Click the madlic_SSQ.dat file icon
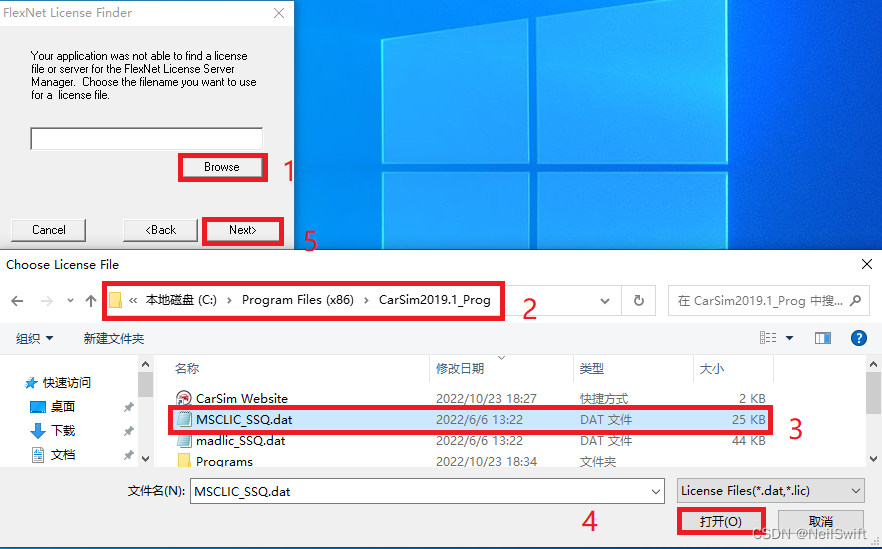The image size is (882, 549). click(x=184, y=440)
